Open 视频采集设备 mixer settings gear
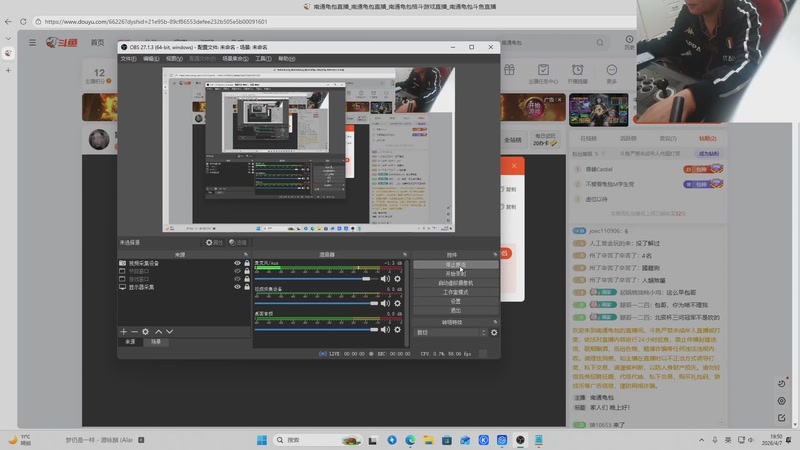 (397, 304)
